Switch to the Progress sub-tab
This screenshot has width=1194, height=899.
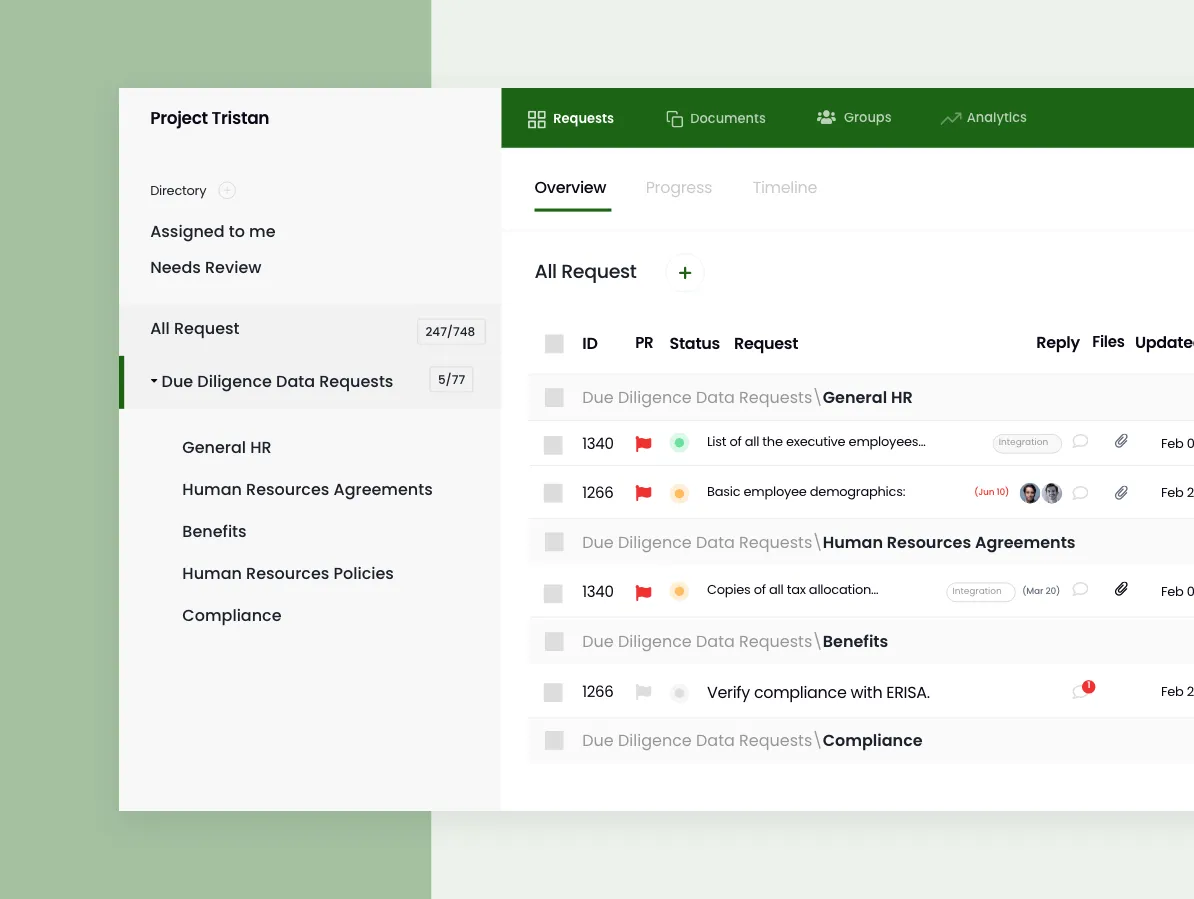tap(678, 187)
